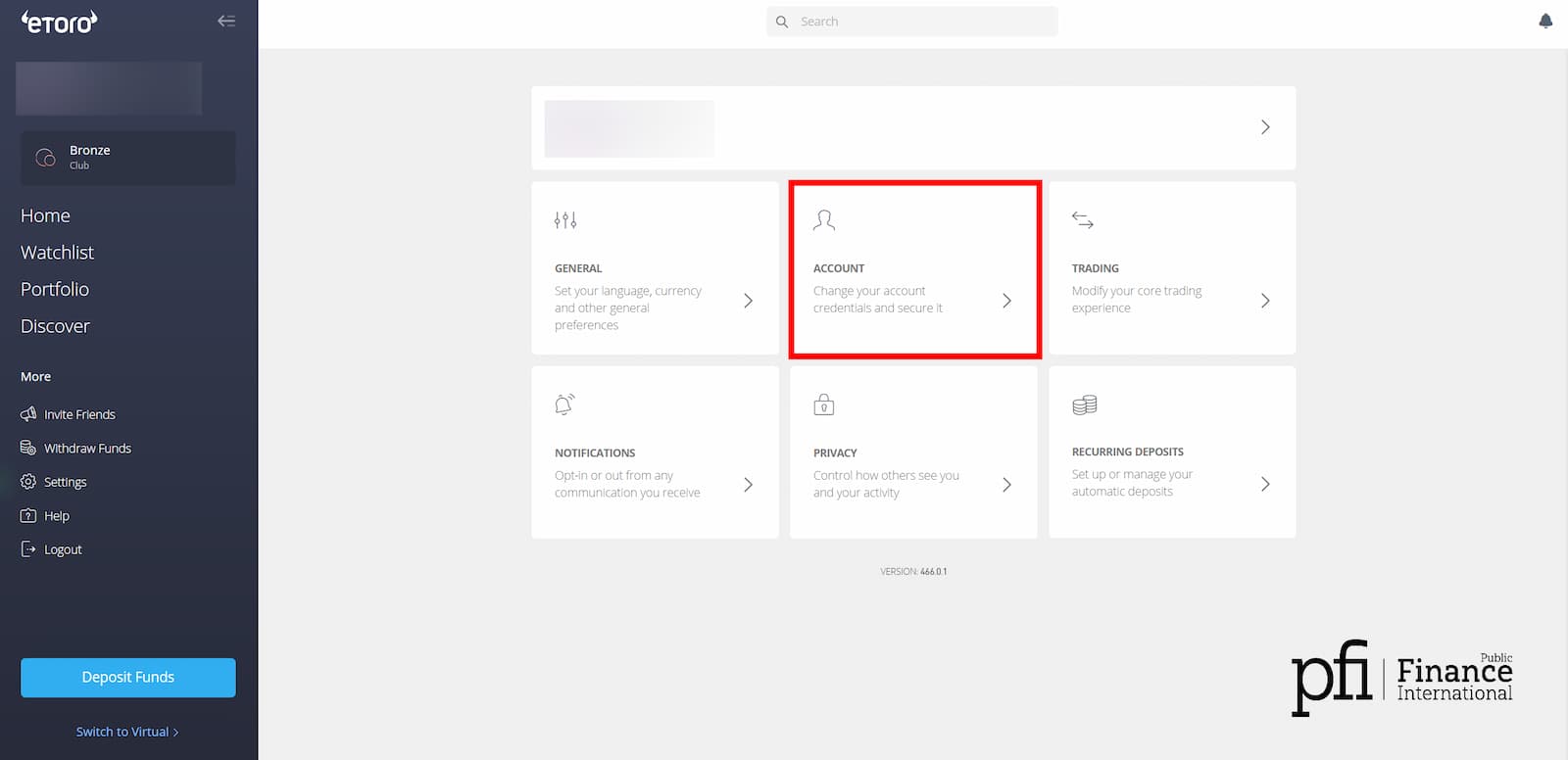Click the Settings gear icon
Screen dimensions: 1568x760
click(x=28, y=482)
